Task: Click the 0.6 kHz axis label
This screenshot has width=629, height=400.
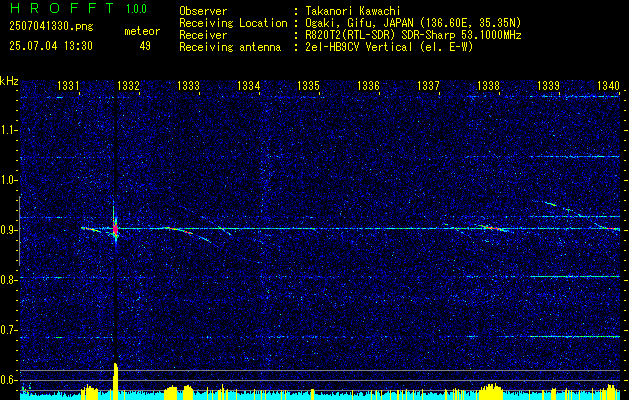Action: [x=8, y=380]
